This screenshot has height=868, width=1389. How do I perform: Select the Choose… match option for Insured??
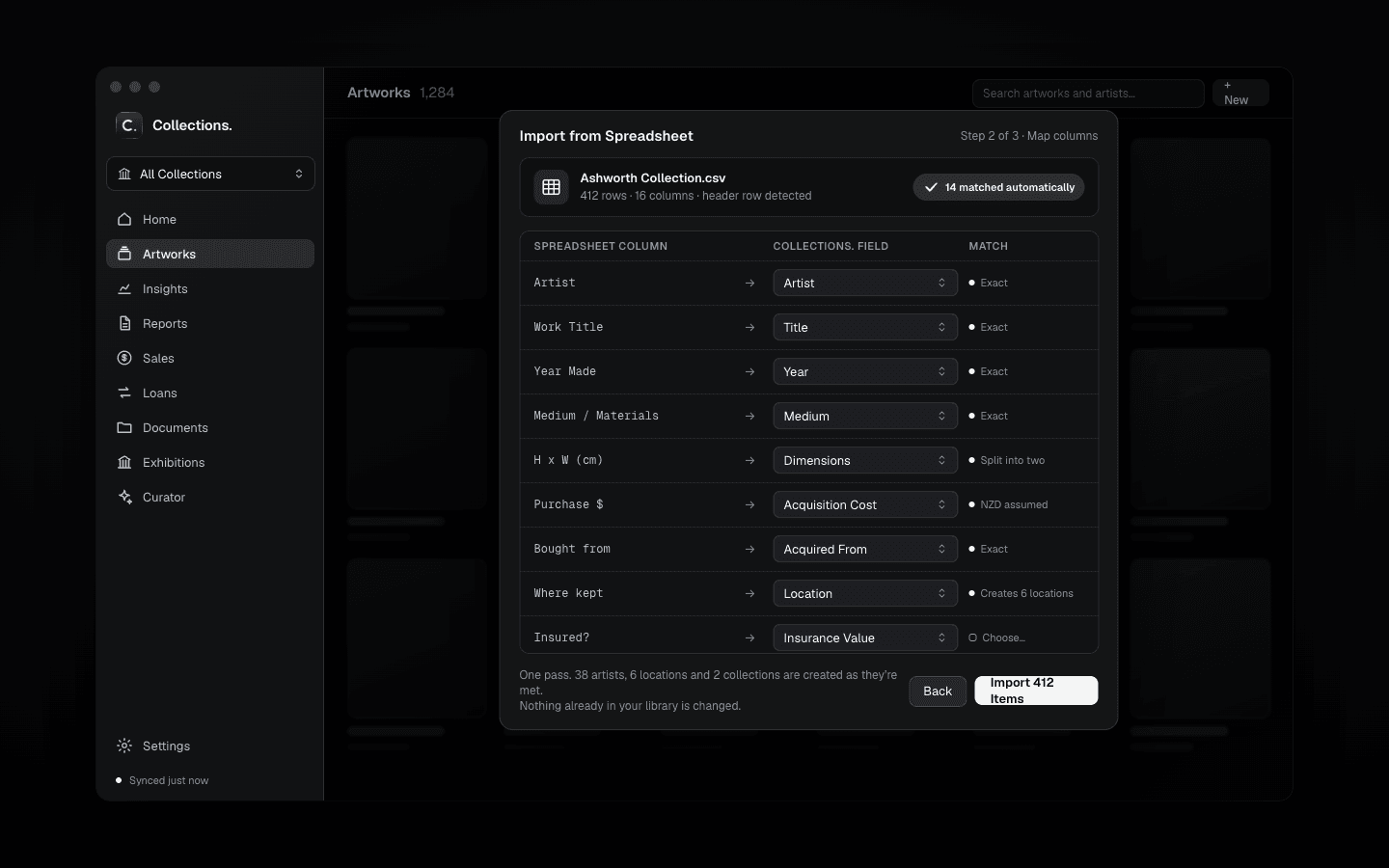996,637
